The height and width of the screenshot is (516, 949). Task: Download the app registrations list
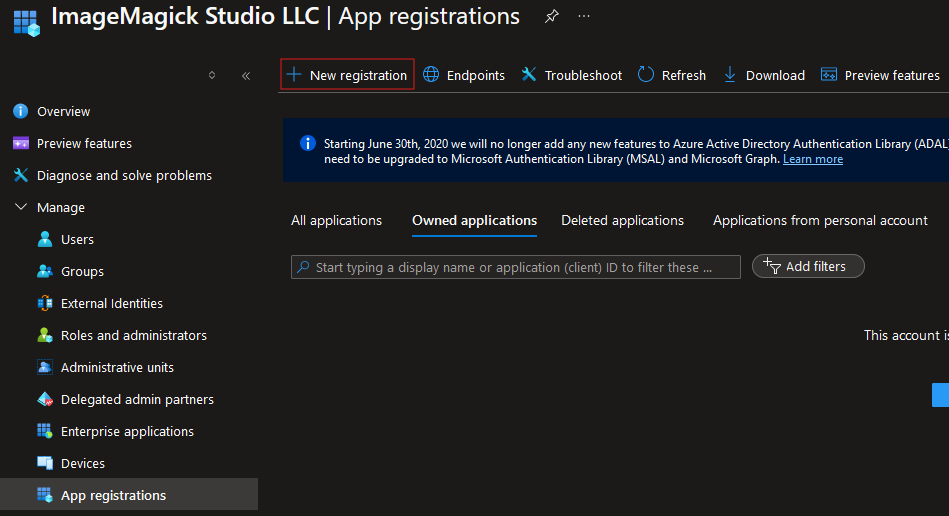click(764, 74)
